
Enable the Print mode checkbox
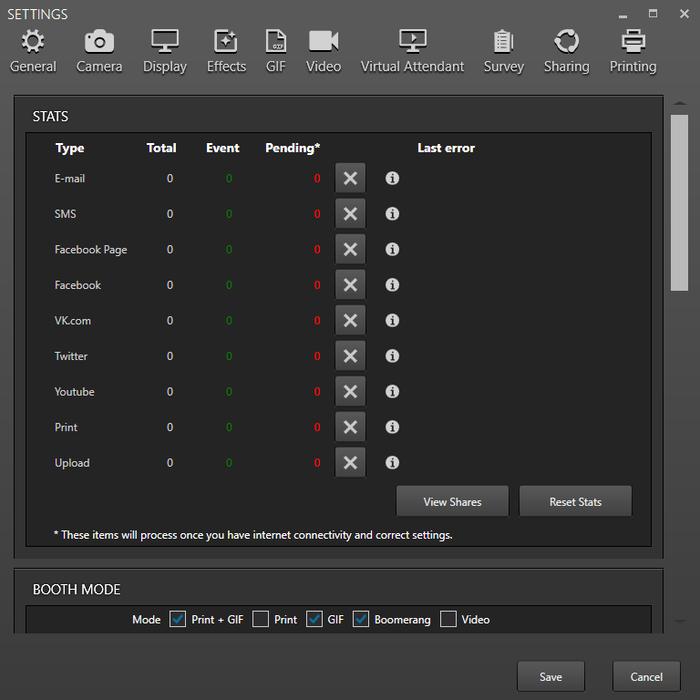click(x=261, y=619)
